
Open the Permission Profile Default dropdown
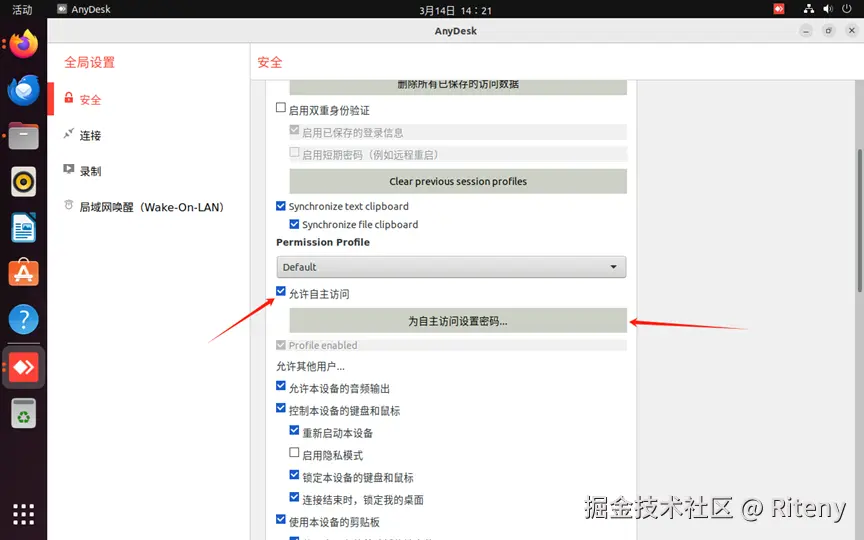tap(451, 267)
